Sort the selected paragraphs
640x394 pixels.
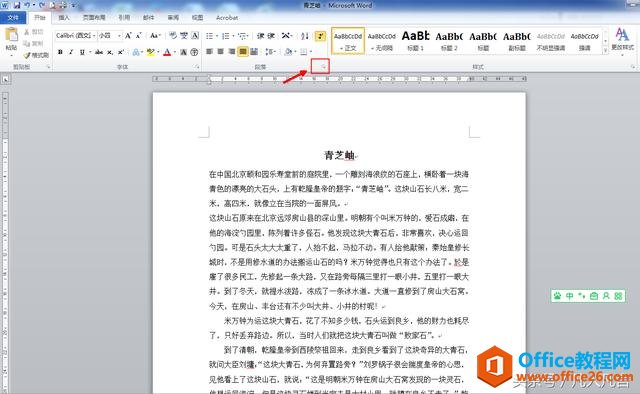click(305, 36)
